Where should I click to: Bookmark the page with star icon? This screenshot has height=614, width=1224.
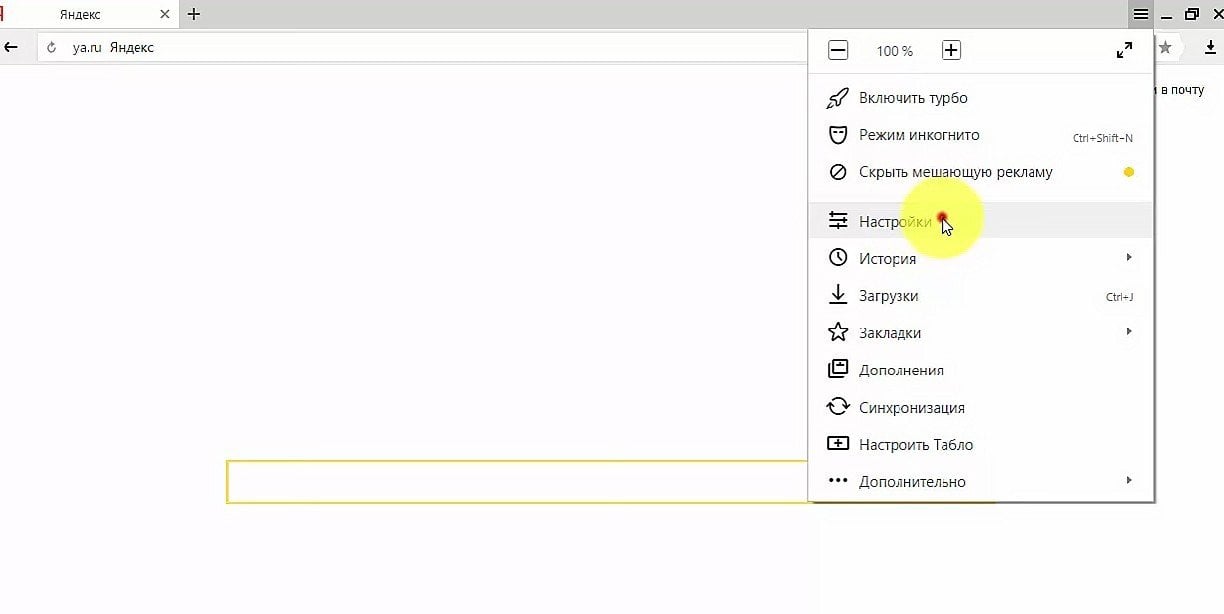tap(1165, 47)
